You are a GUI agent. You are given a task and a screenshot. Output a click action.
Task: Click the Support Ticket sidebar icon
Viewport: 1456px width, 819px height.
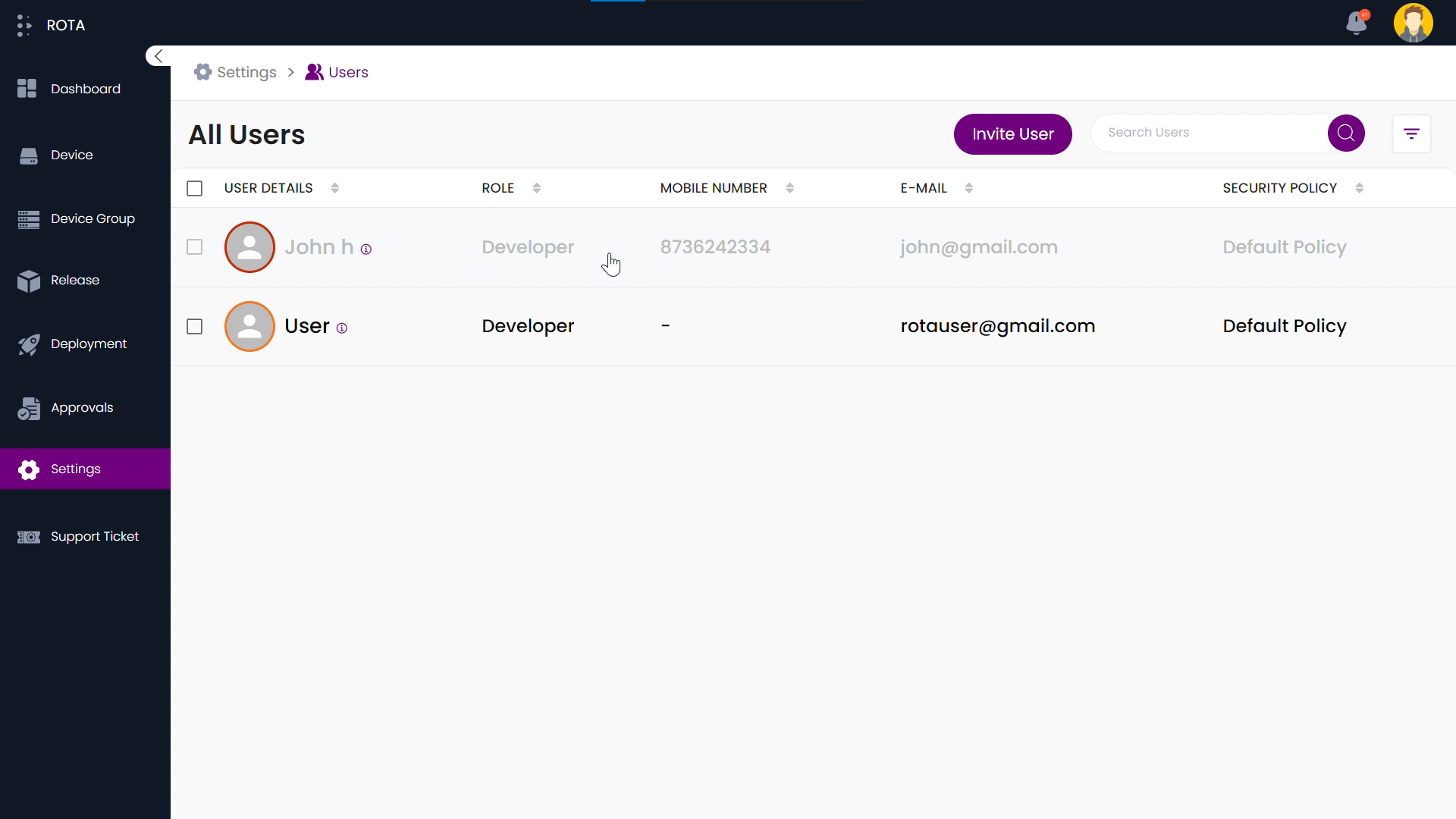coord(28,536)
